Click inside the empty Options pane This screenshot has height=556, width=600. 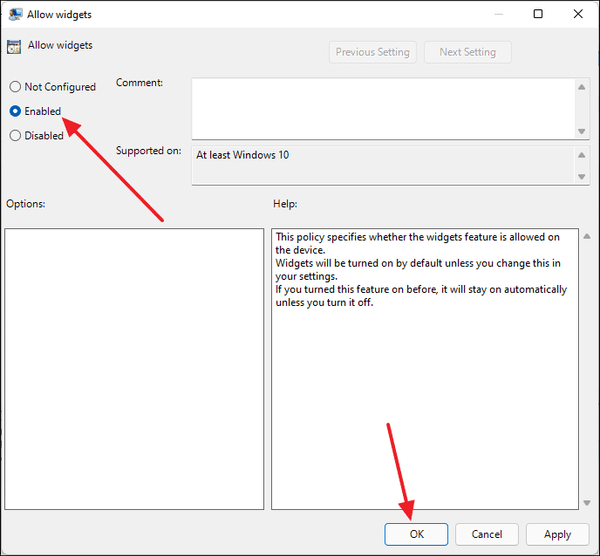(134, 369)
